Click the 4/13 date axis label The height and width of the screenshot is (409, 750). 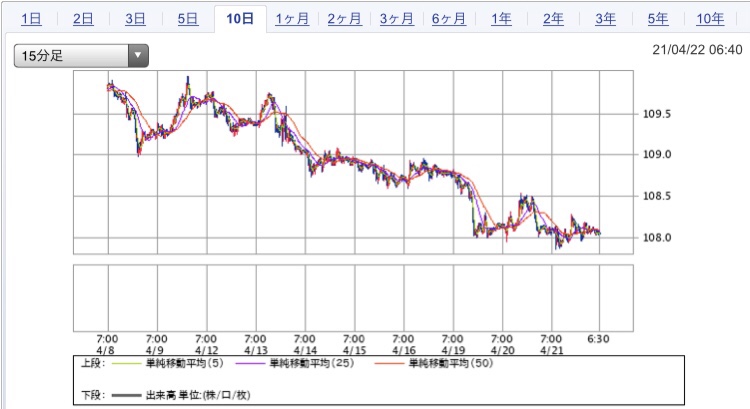click(x=256, y=350)
